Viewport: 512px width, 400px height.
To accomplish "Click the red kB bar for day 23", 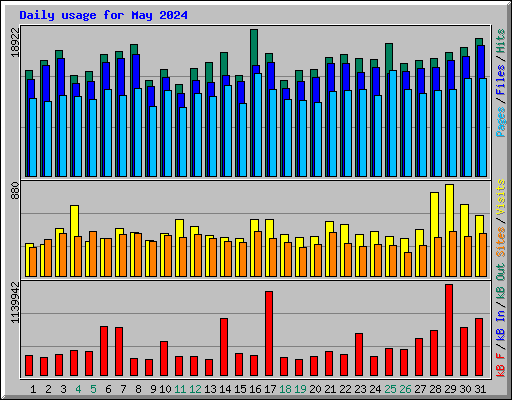I will coord(359,354).
